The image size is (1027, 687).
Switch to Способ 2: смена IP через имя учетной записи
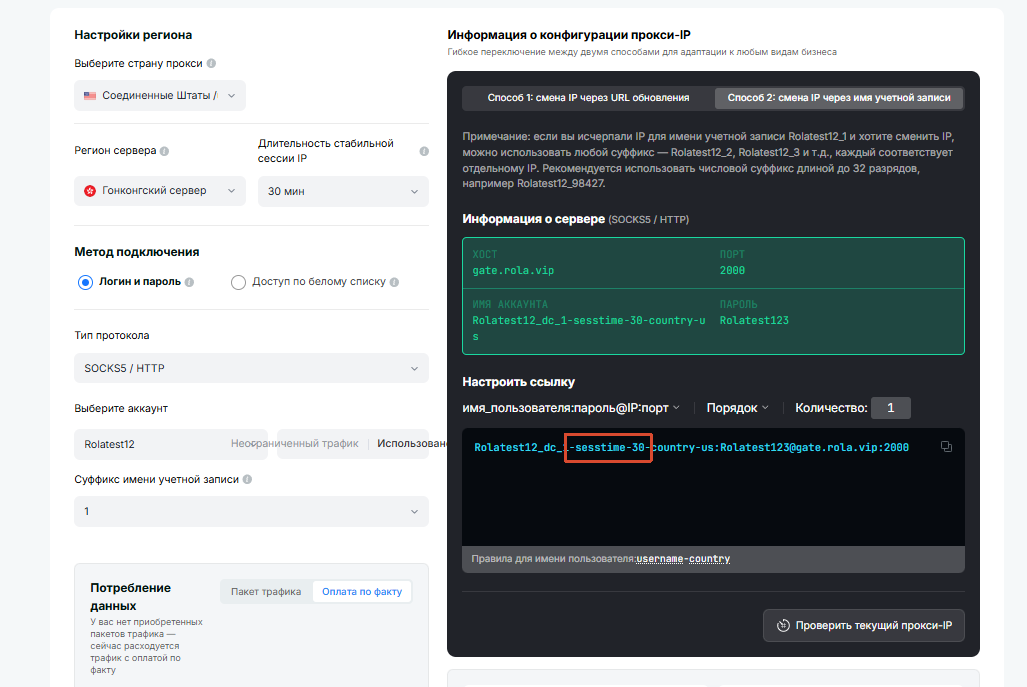(x=839, y=98)
